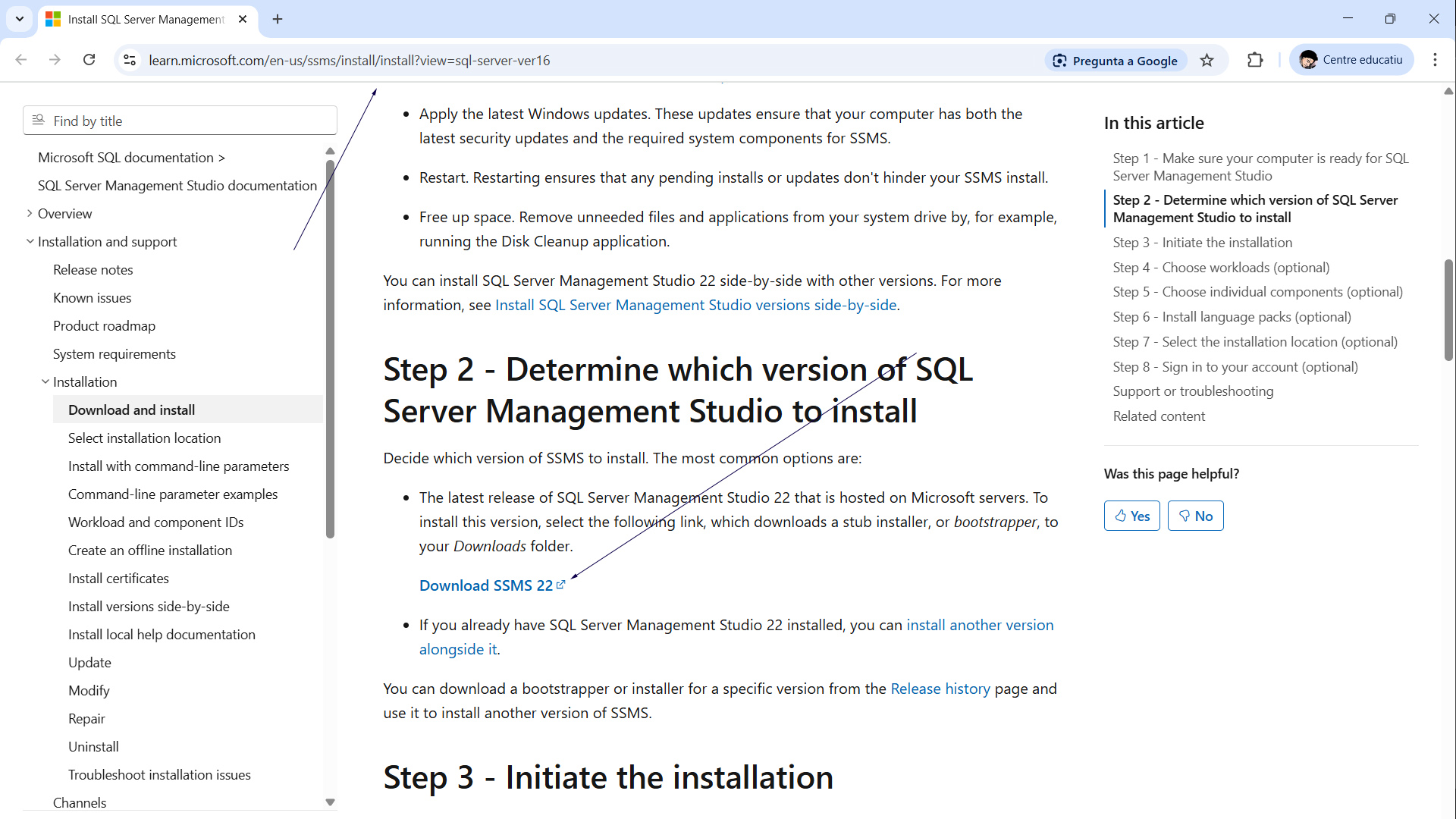
Task: Jump to Step 3 - Initiate the installation
Action: [1202, 243]
